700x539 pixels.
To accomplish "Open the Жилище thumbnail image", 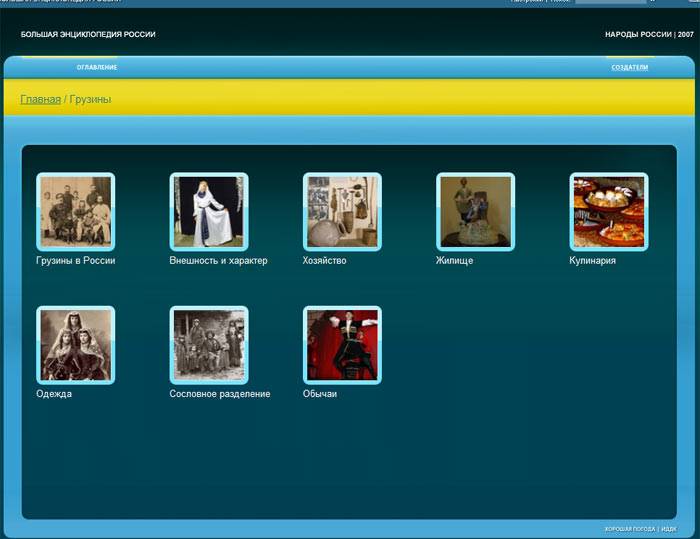I will tap(475, 212).
